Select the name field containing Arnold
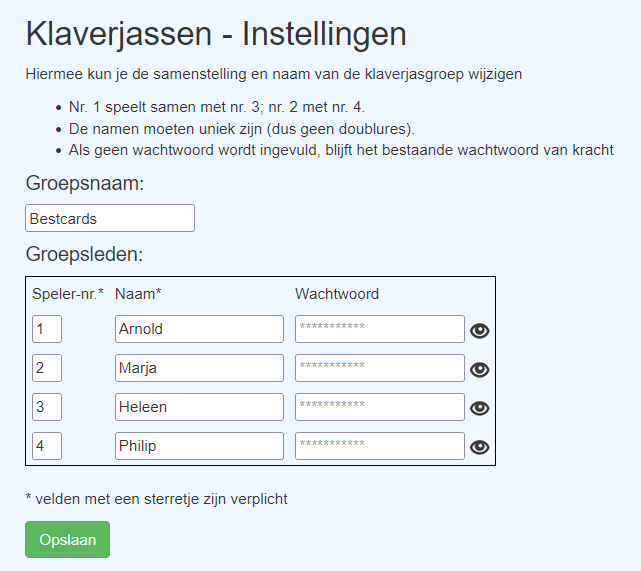This screenshot has width=641, height=571. pos(199,329)
